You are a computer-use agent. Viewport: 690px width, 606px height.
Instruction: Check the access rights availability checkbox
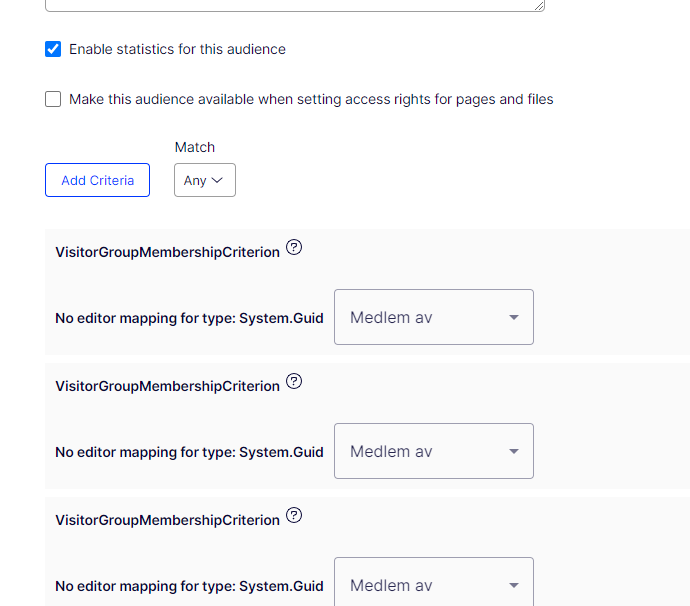54,99
